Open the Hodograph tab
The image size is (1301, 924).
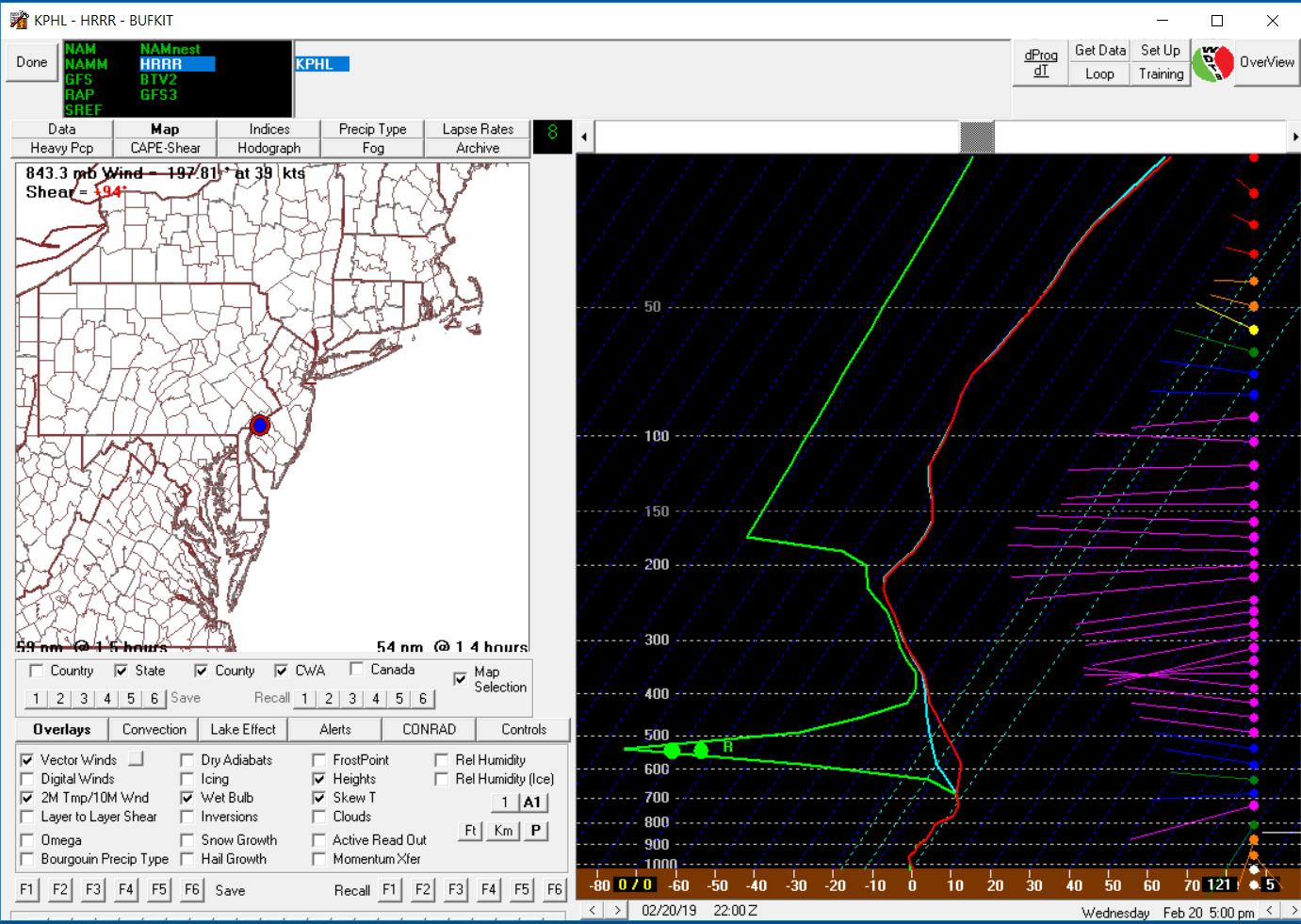coord(269,148)
